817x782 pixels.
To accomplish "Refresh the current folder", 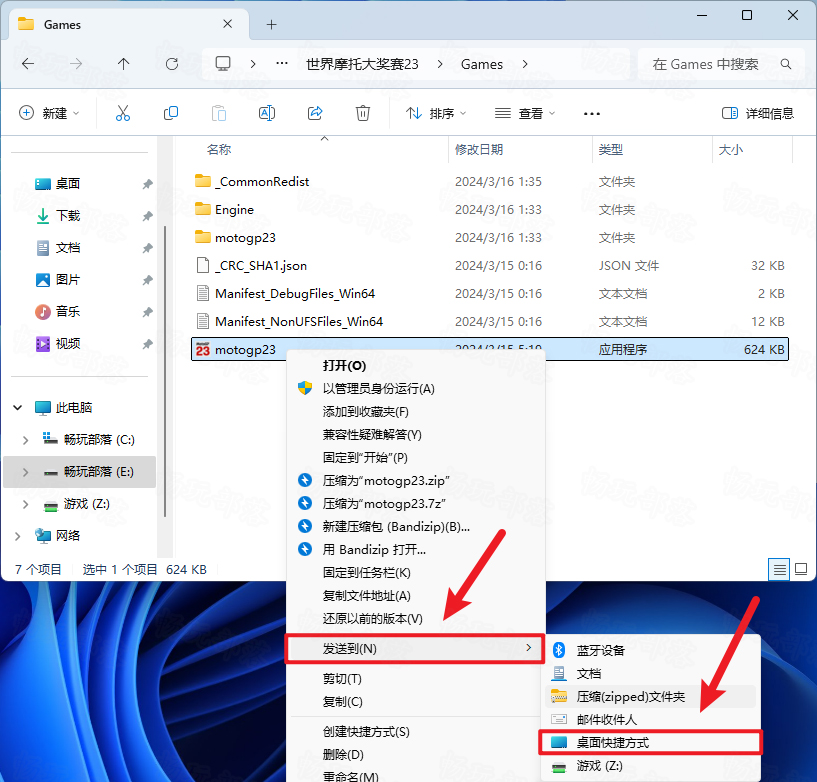I will pos(171,64).
